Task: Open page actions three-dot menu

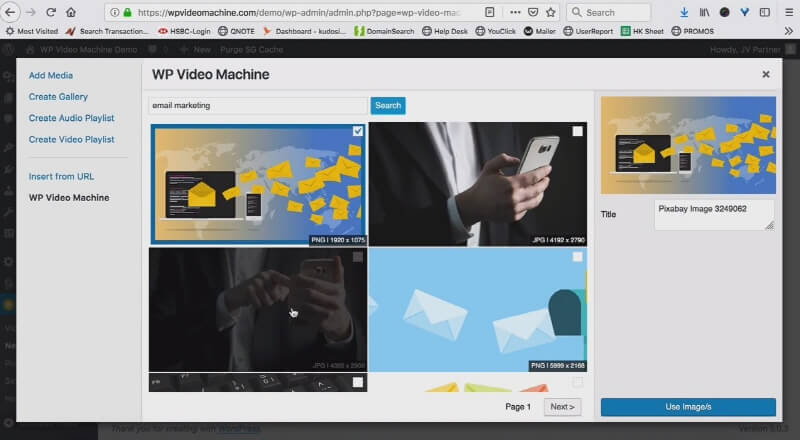Action: pyautogui.click(x=515, y=12)
